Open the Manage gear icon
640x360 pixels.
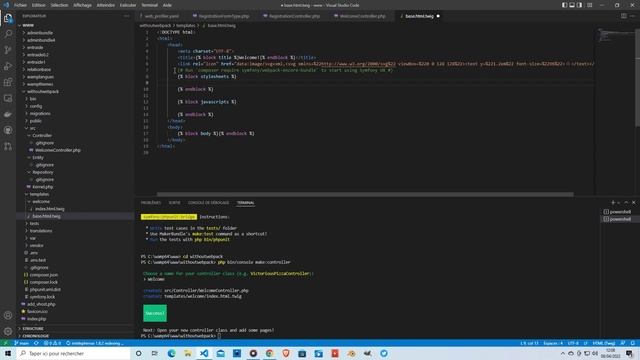pos(8,331)
